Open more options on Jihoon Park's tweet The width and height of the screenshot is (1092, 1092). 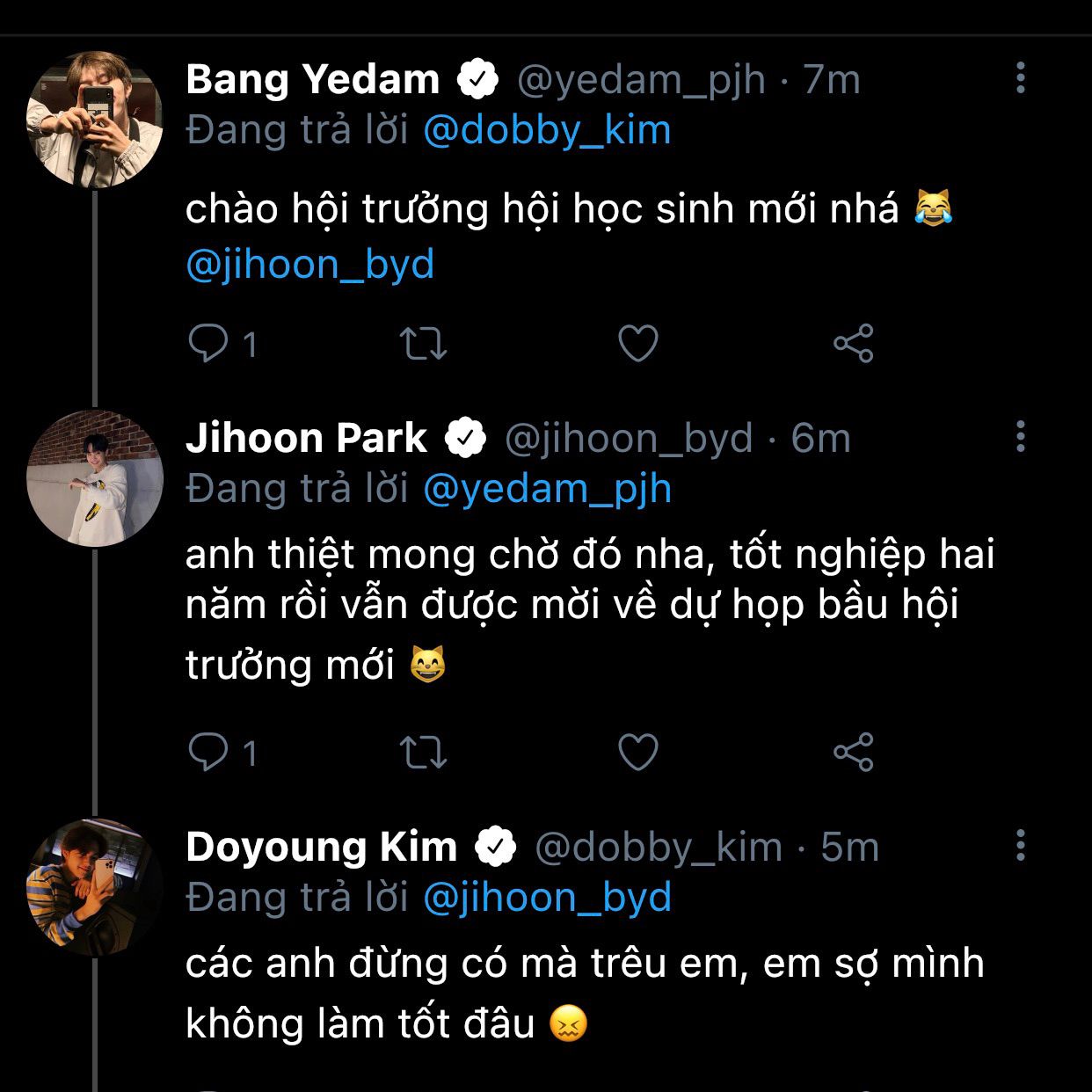point(1020,436)
